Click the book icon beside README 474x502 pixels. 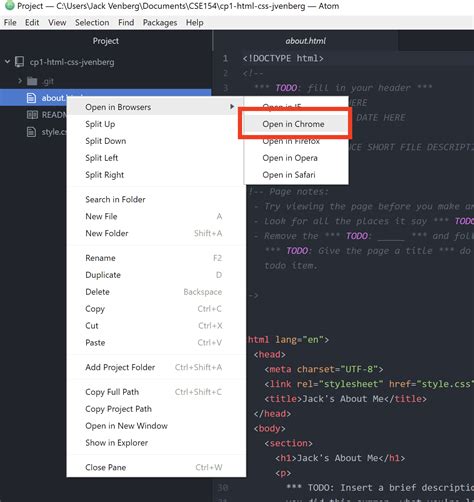pos(32,115)
